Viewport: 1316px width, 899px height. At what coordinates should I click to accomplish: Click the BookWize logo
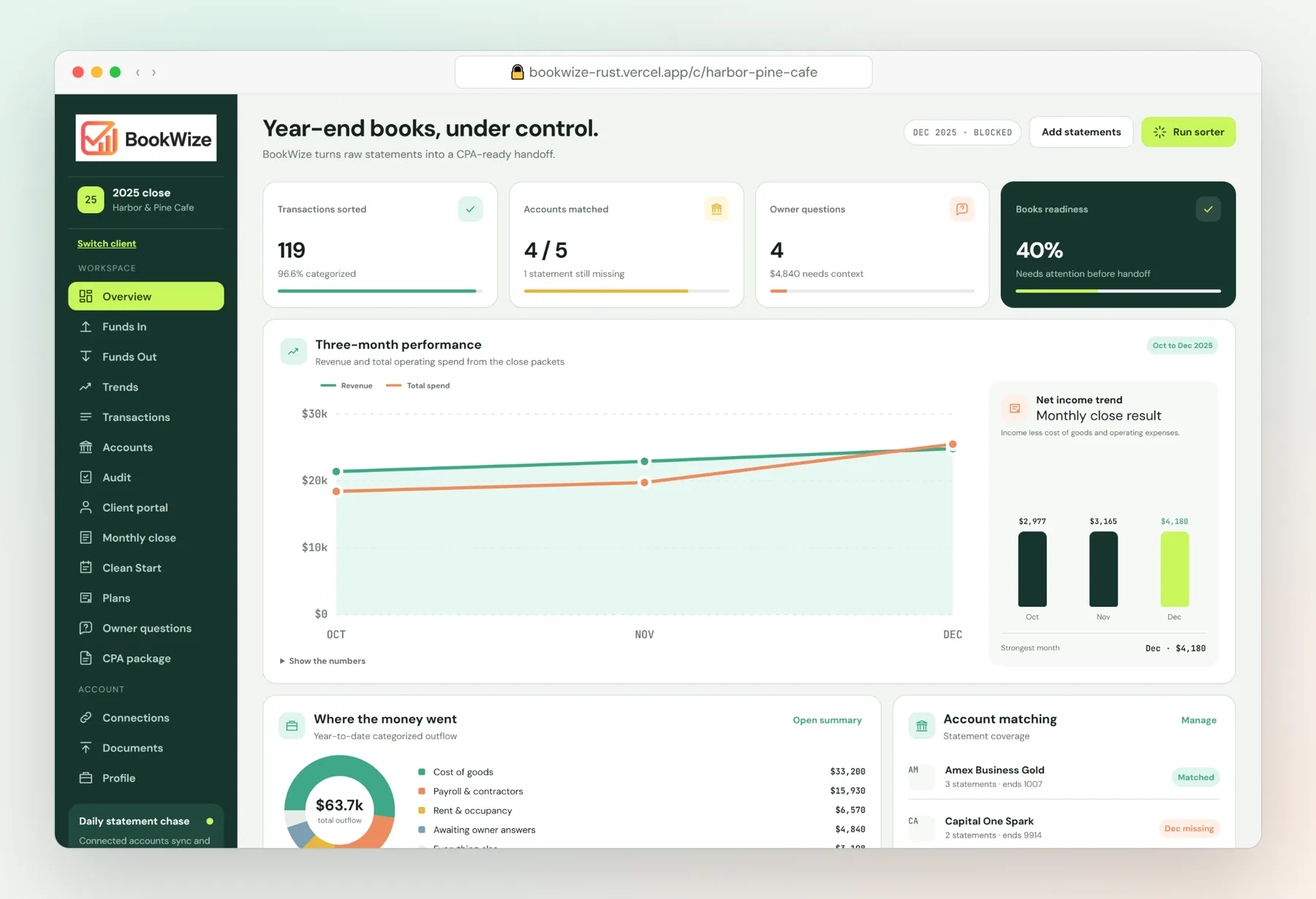pos(146,137)
